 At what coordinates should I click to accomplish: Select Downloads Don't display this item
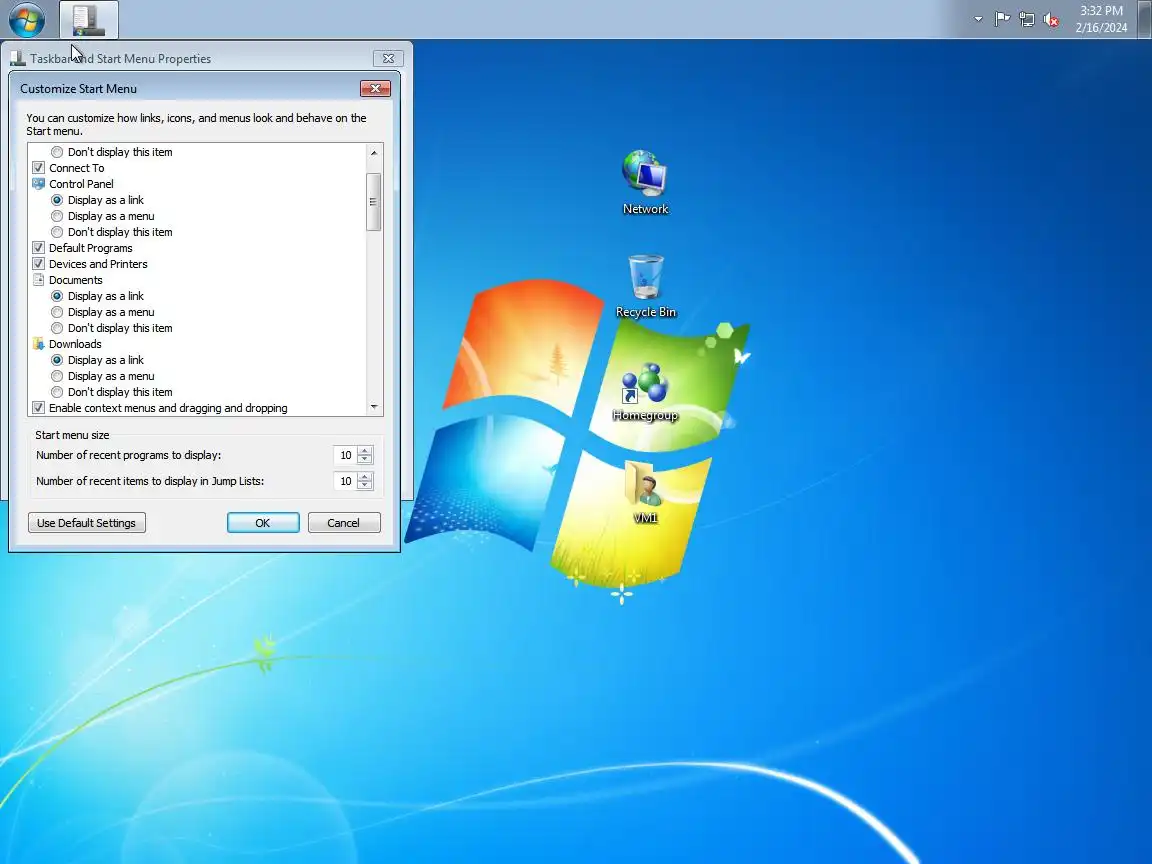(x=57, y=392)
